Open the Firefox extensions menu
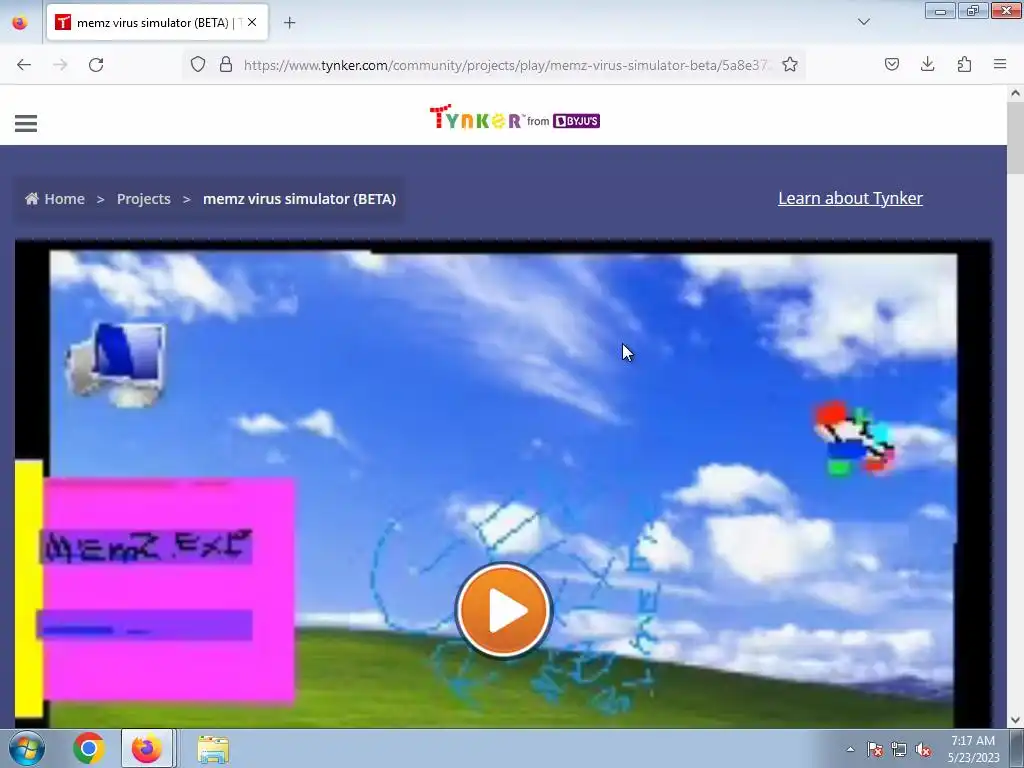 point(964,64)
